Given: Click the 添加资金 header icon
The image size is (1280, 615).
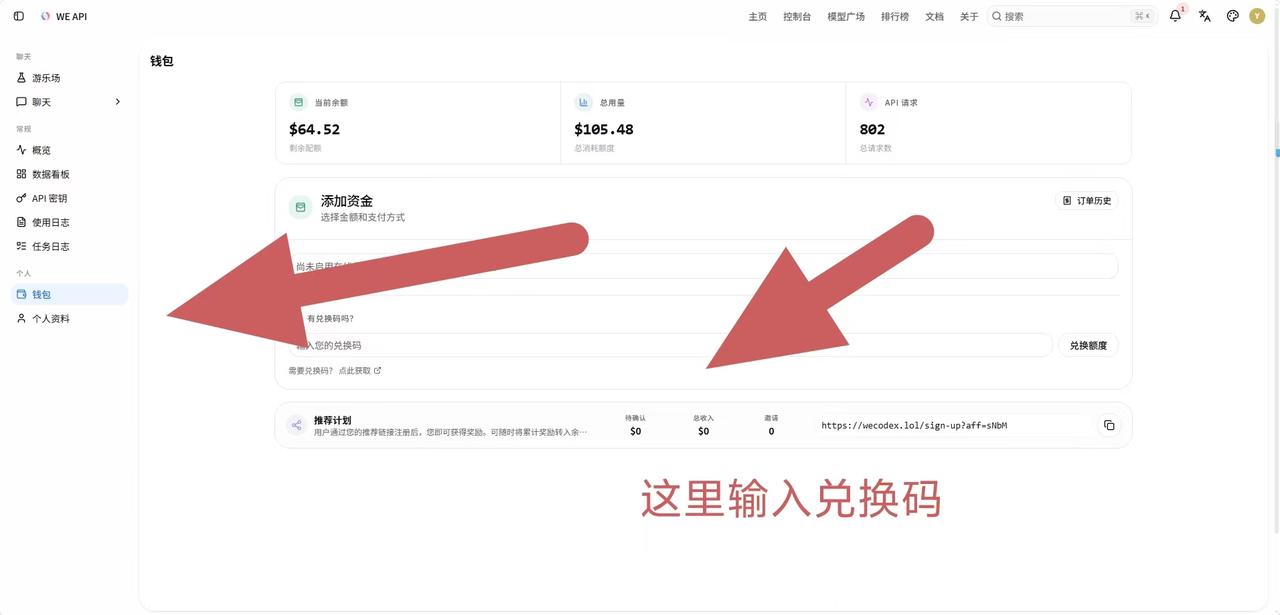Looking at the screenshot, I should point(300,207).
